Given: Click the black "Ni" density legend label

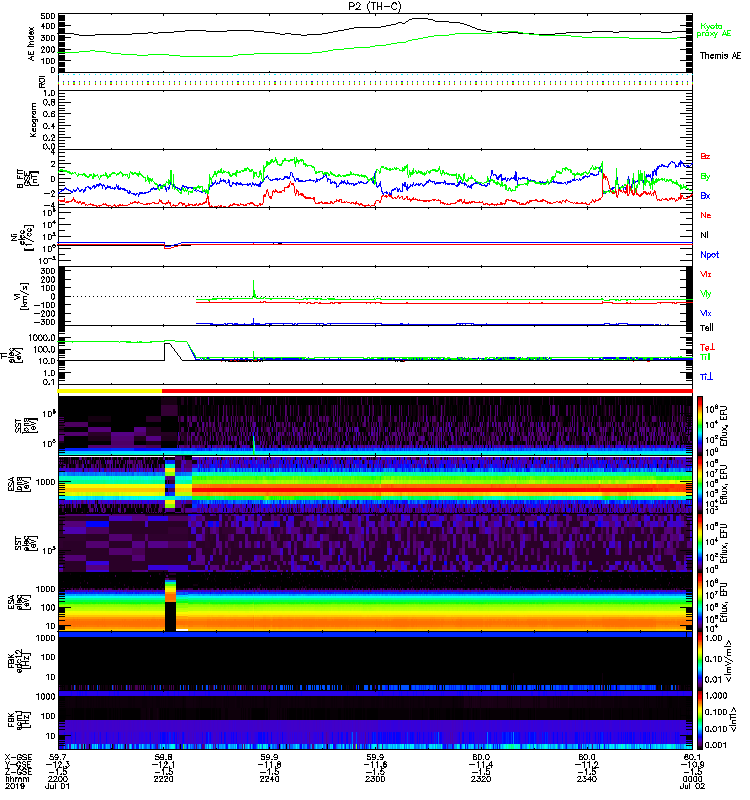Looking at the screenshot, I should [704, 235].
